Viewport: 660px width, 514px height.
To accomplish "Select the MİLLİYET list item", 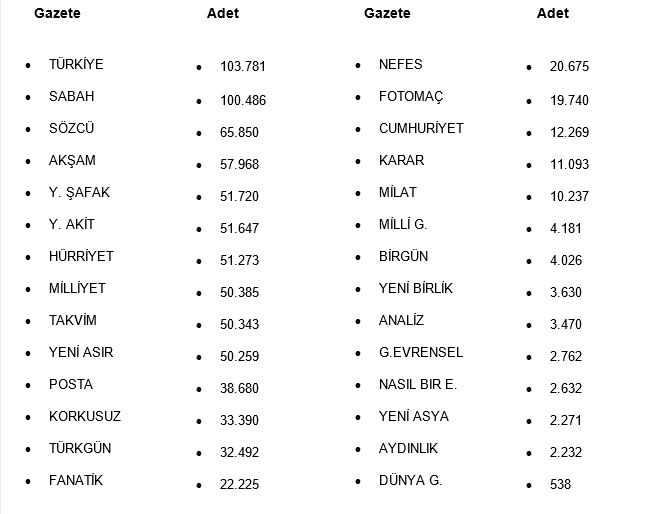I will click(77, 288).
